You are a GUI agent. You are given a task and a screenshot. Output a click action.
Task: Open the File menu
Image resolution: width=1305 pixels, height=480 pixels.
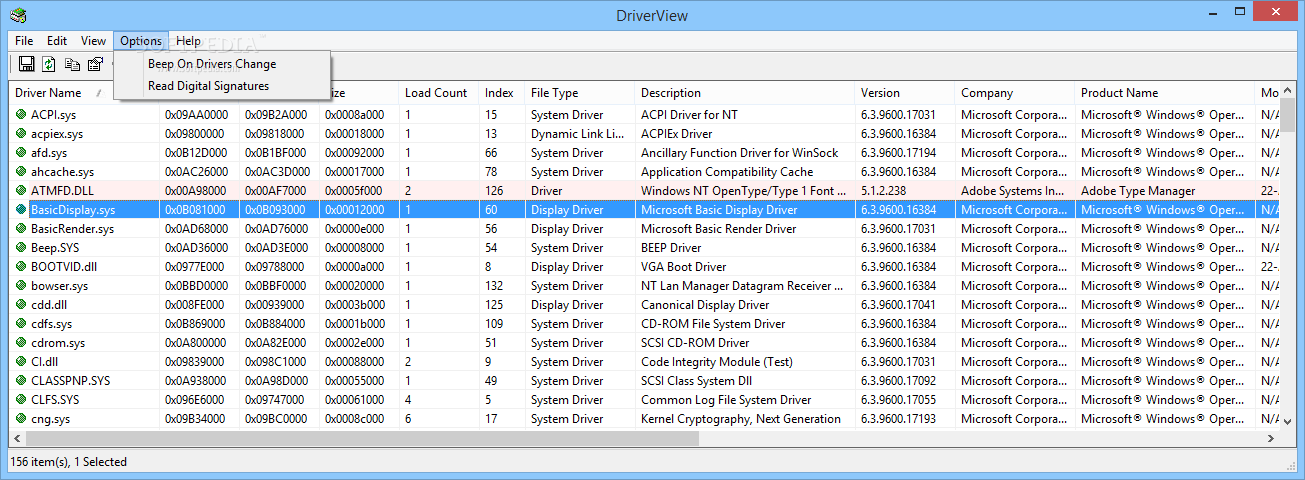[24, 41]
